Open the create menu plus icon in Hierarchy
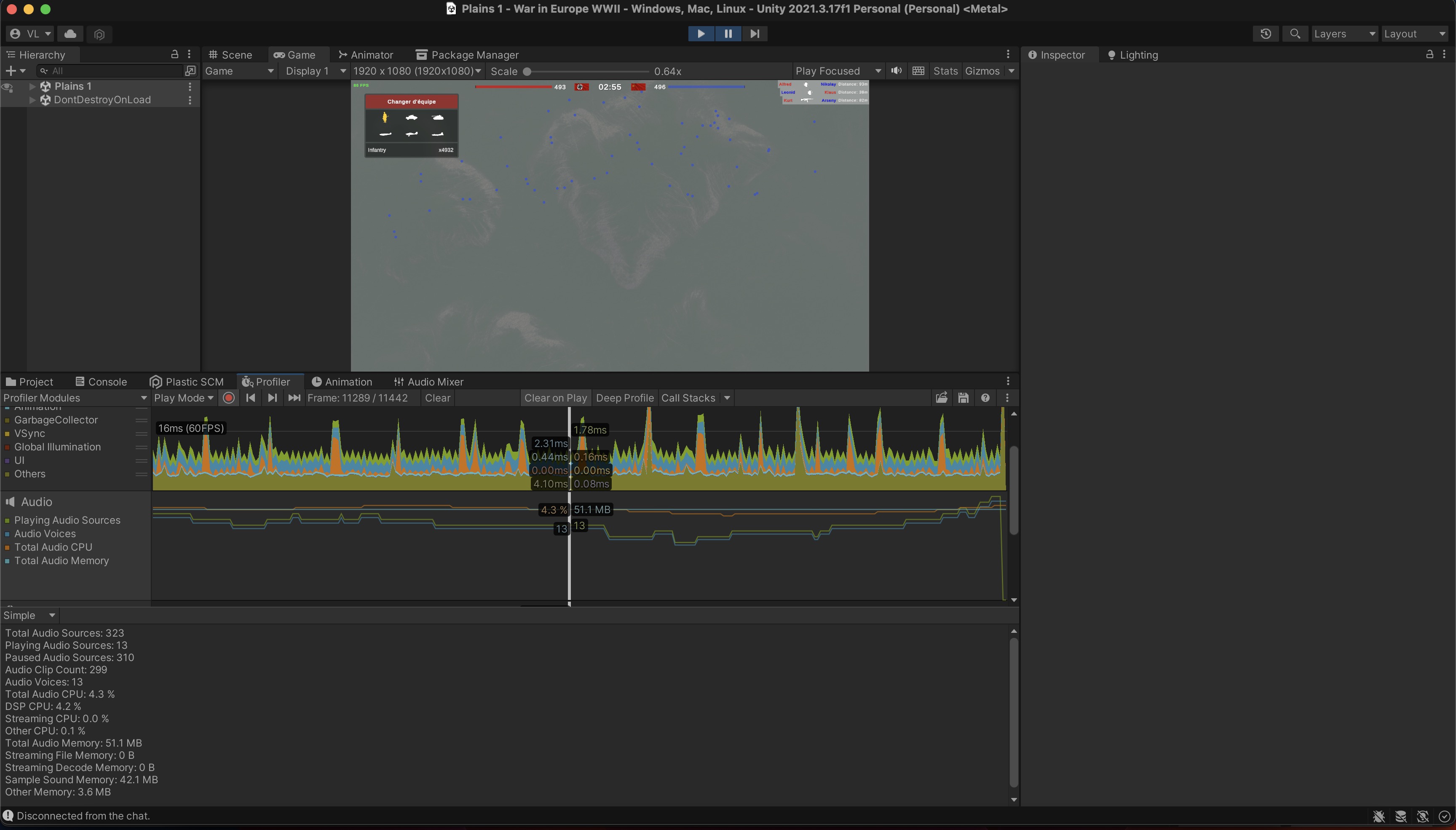Viewport: 1456px width, 830px height. tap(11, 71)
